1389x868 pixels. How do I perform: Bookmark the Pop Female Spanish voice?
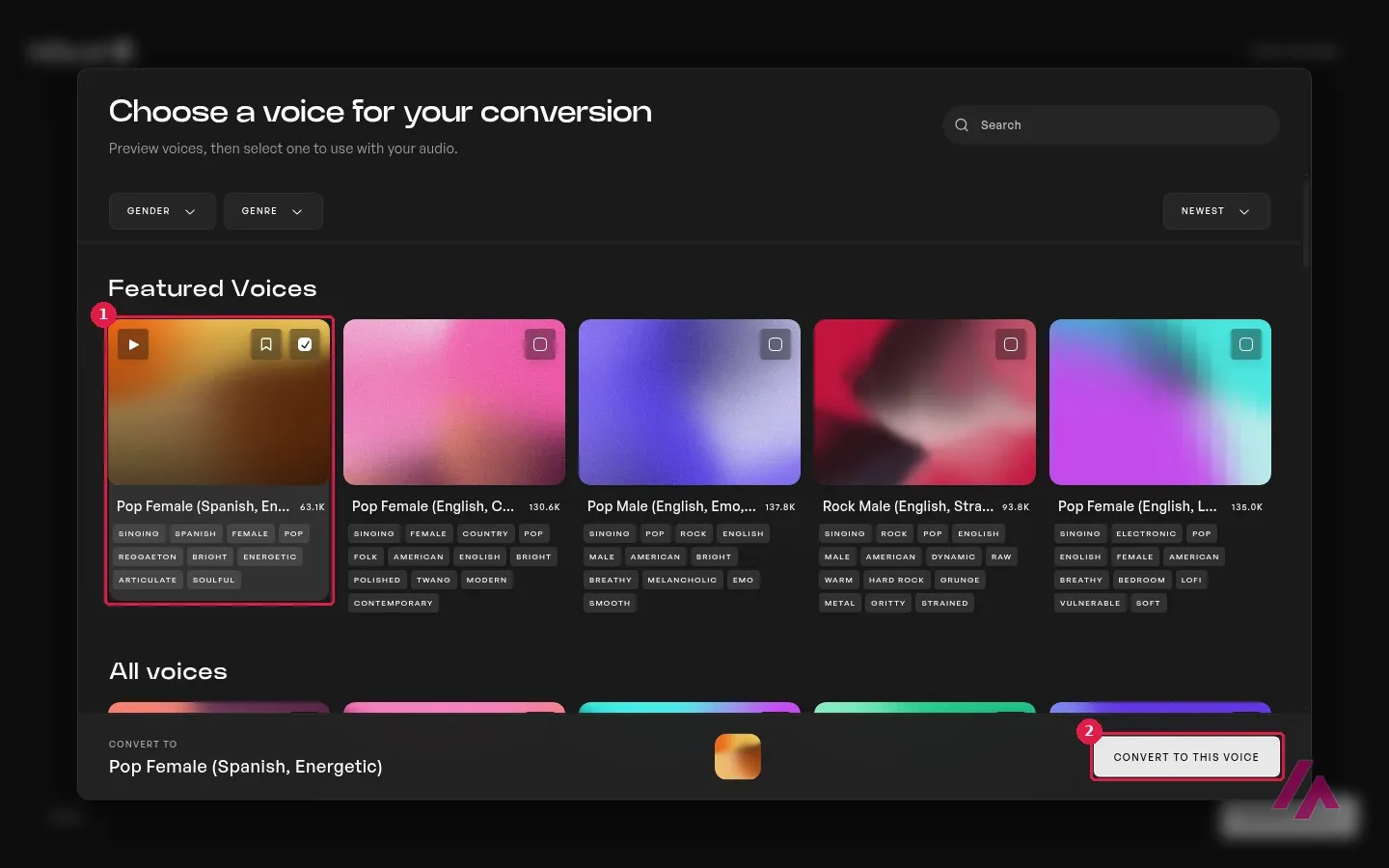tap(266, 344)
